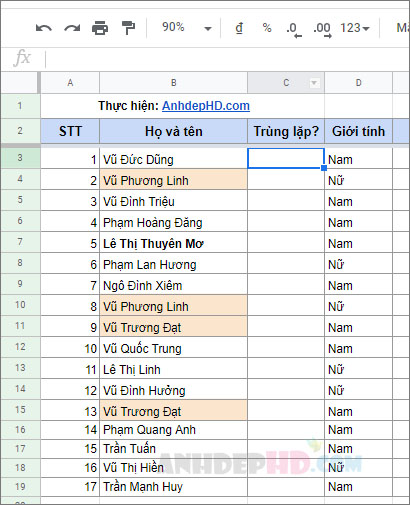
Task: Open the AnhdepHD.com hyperlink
Action: 206,106
